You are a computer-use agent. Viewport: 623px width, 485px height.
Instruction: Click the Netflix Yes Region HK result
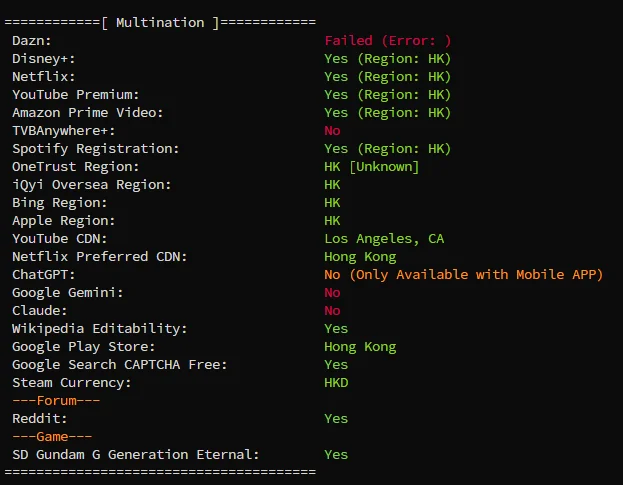[388, 77]
